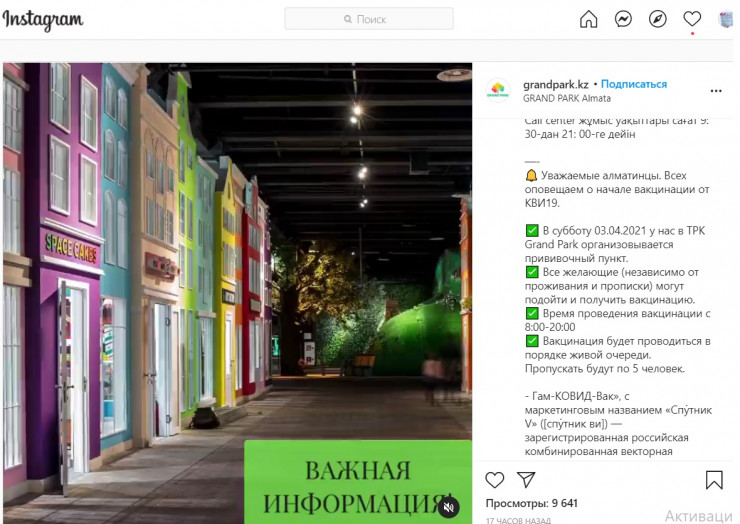The image size is (740, 524).
Task: Open activity notifications heart icon
Action: (x=692, y=19)
